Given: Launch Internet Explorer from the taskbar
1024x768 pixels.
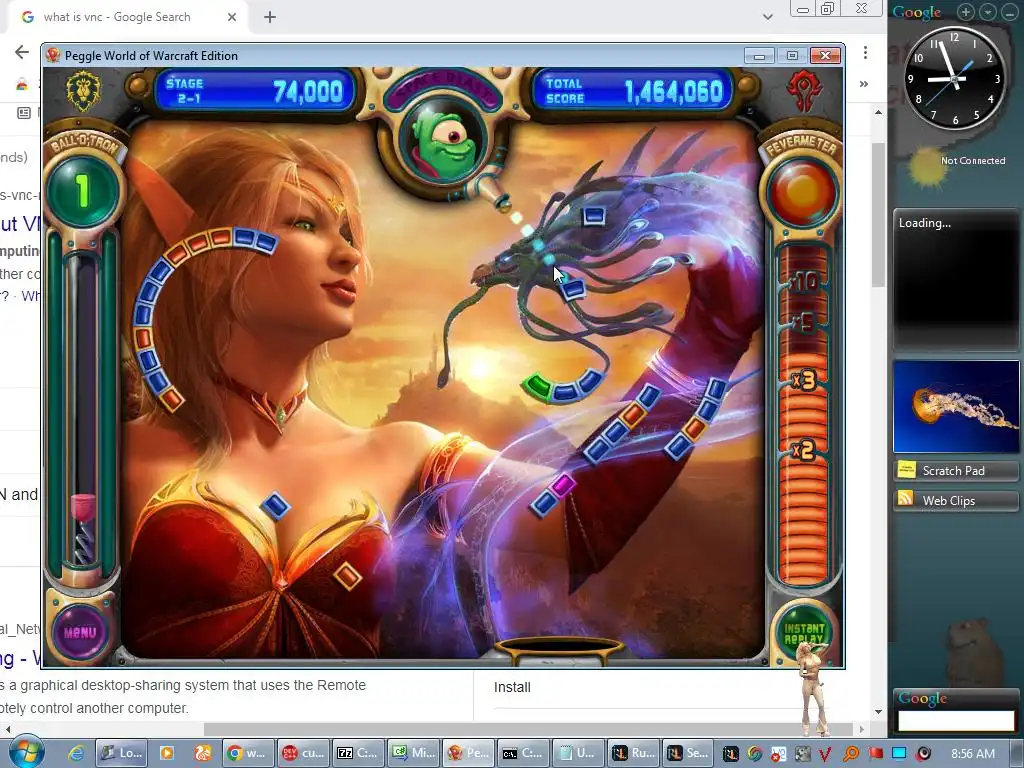Looking at the screenshot, I should (x=76, y=753).
